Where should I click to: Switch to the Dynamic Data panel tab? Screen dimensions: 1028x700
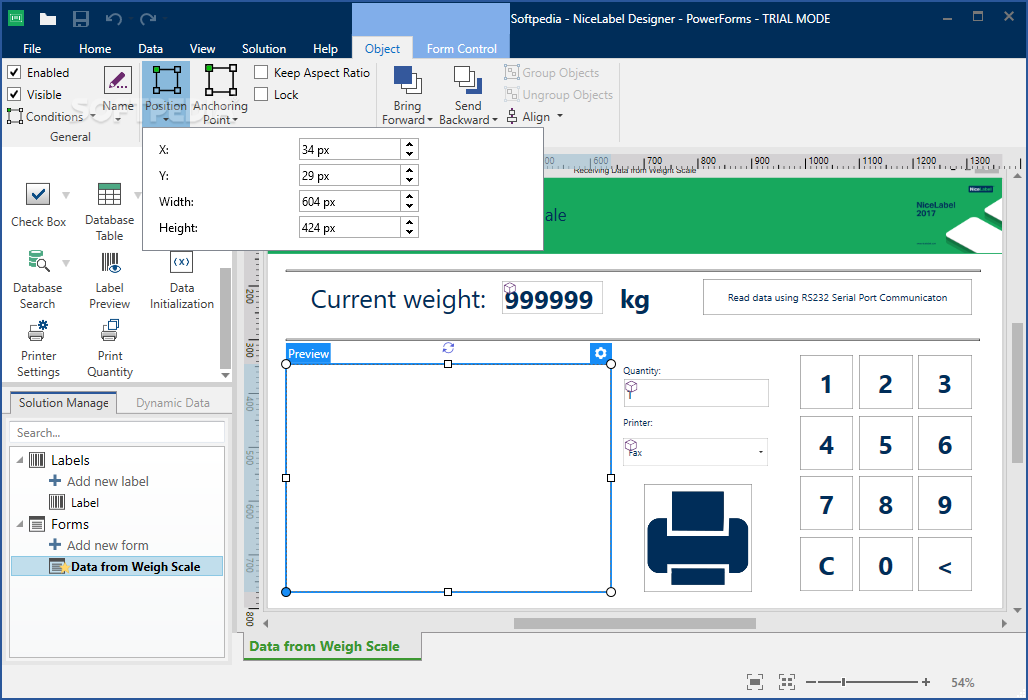pyautogui.click(x=173, y=403)
